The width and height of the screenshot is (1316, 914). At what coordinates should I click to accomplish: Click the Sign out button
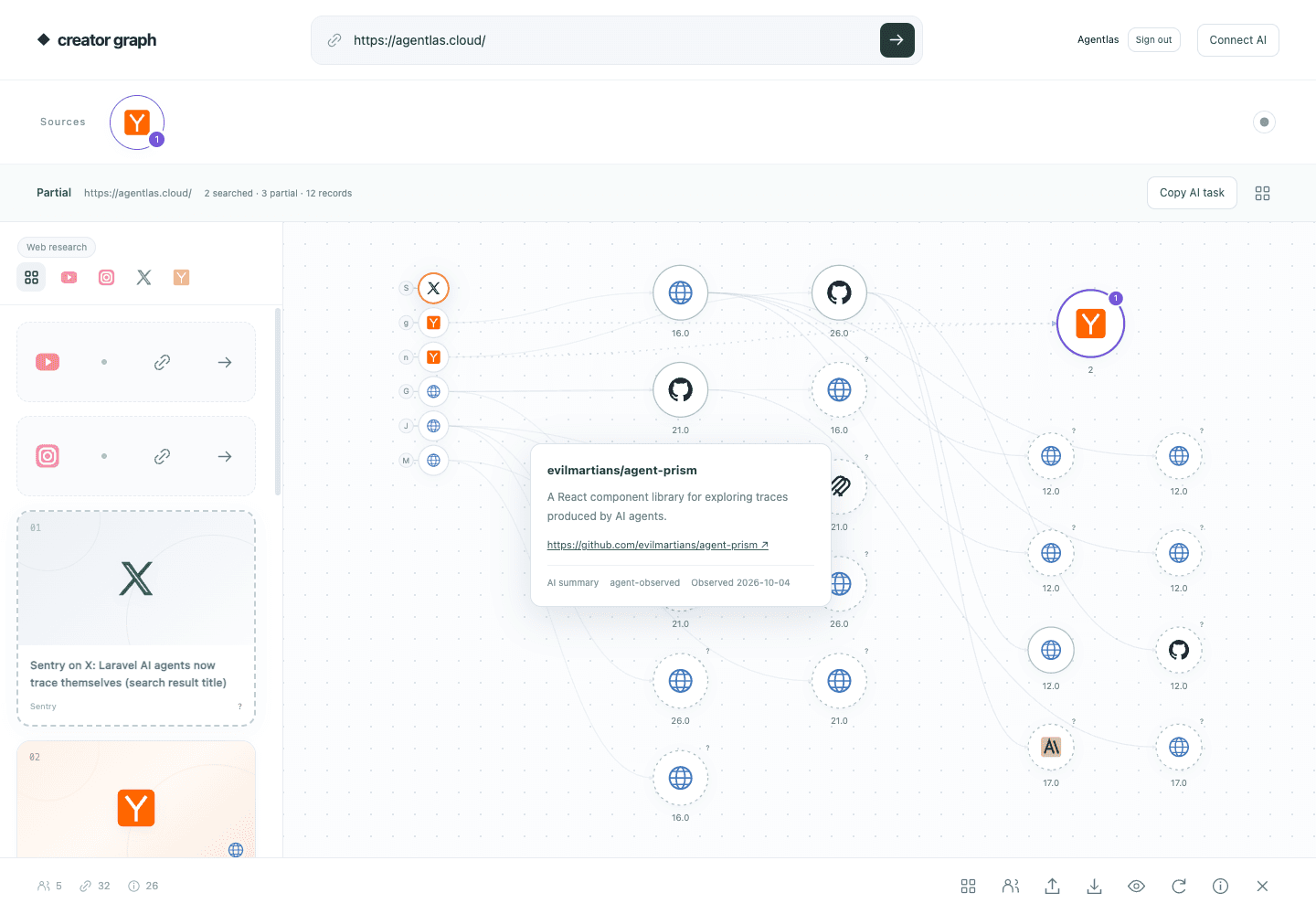(1153, 40)
